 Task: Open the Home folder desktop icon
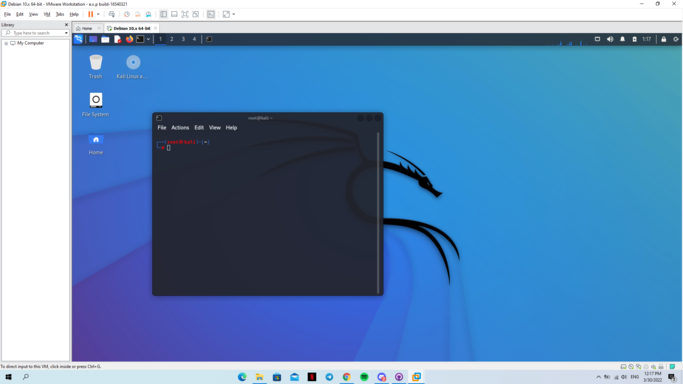pos(95,144)
